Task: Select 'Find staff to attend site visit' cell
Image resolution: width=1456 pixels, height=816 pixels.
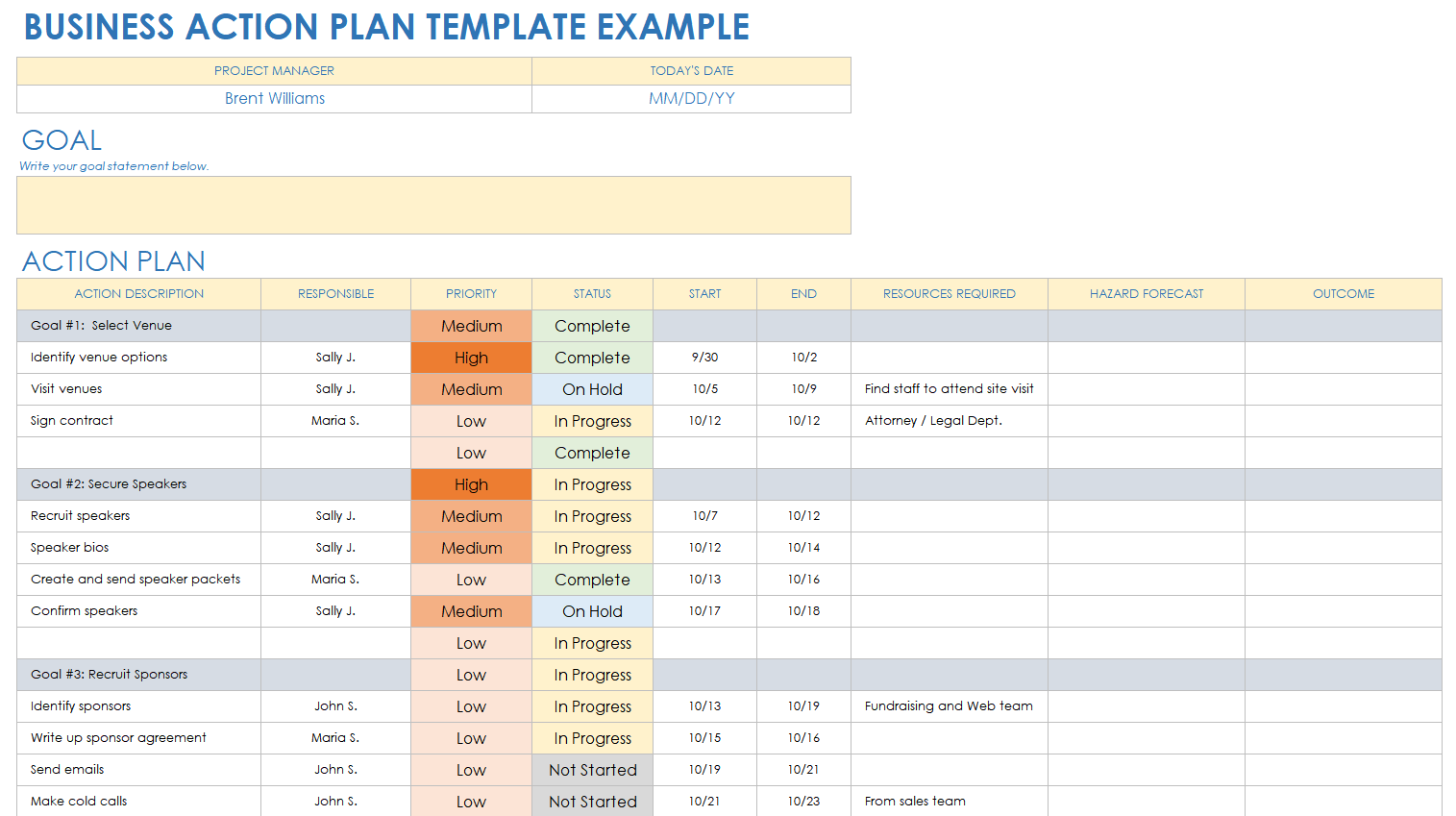Action: (x=950, y=389)
